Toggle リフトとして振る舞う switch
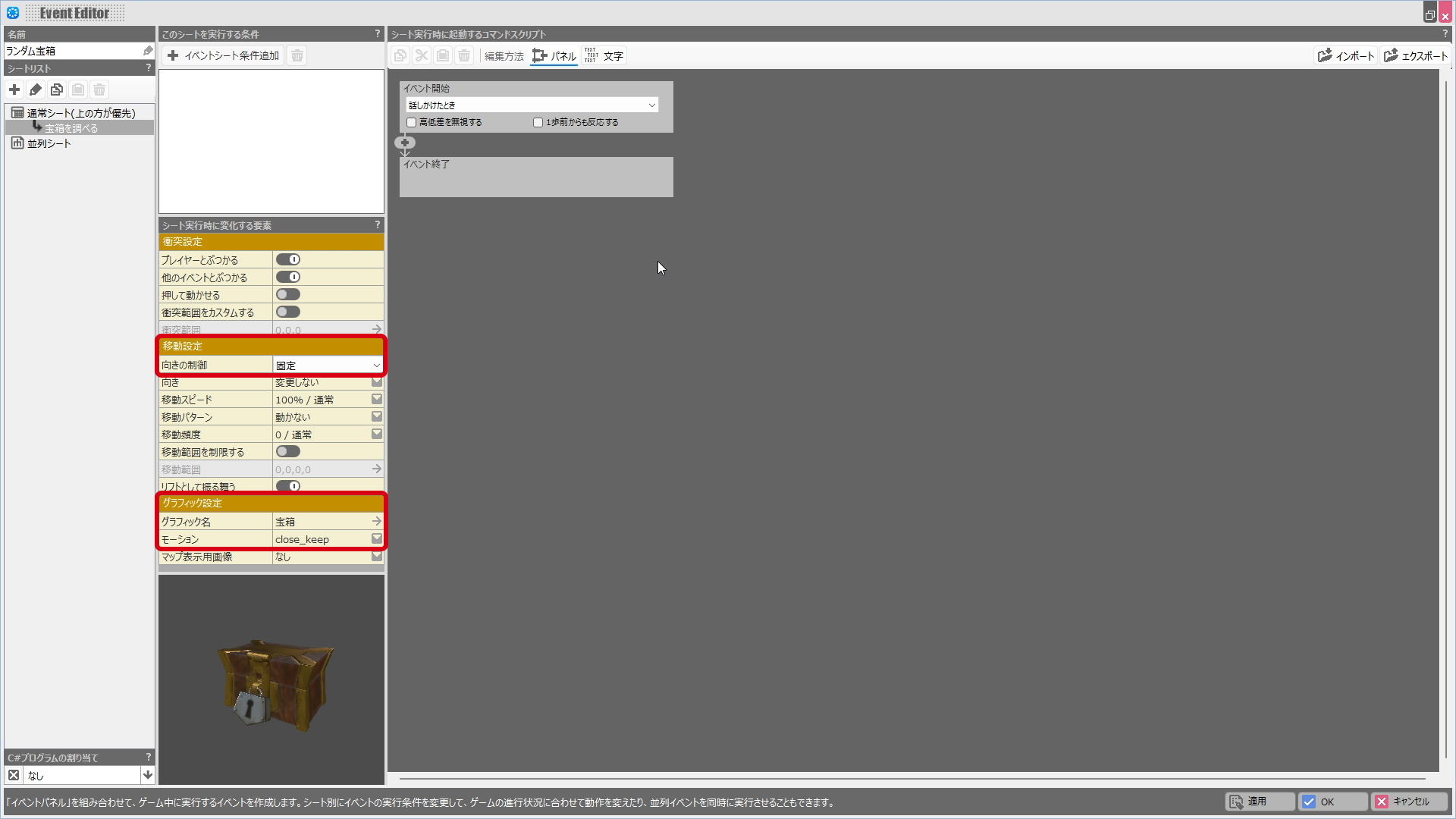The width and height of the screenshot is (1456, 819). pos(288,486)
